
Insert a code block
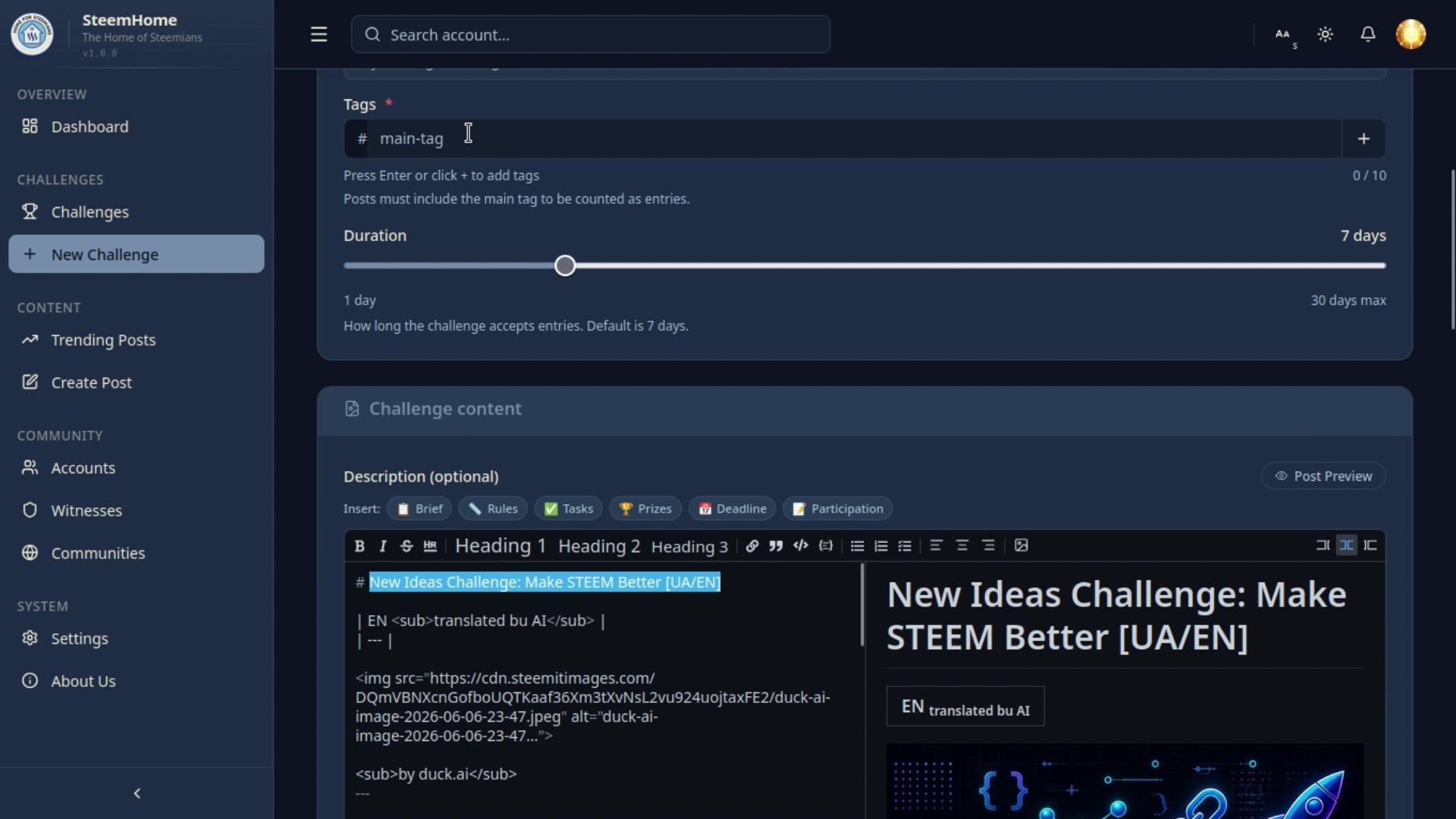826,546
